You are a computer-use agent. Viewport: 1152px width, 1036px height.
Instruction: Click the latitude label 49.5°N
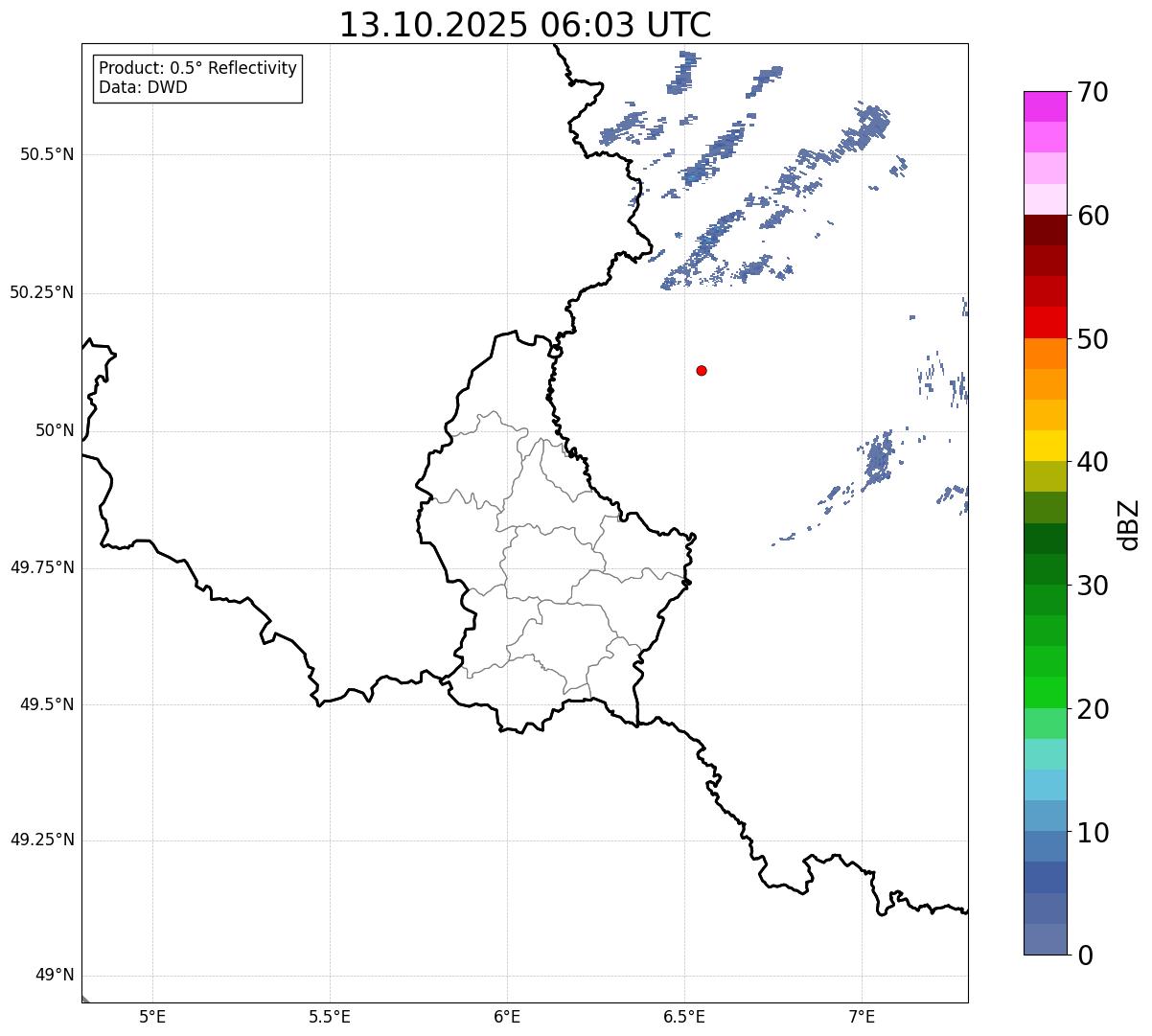(47, 704)
